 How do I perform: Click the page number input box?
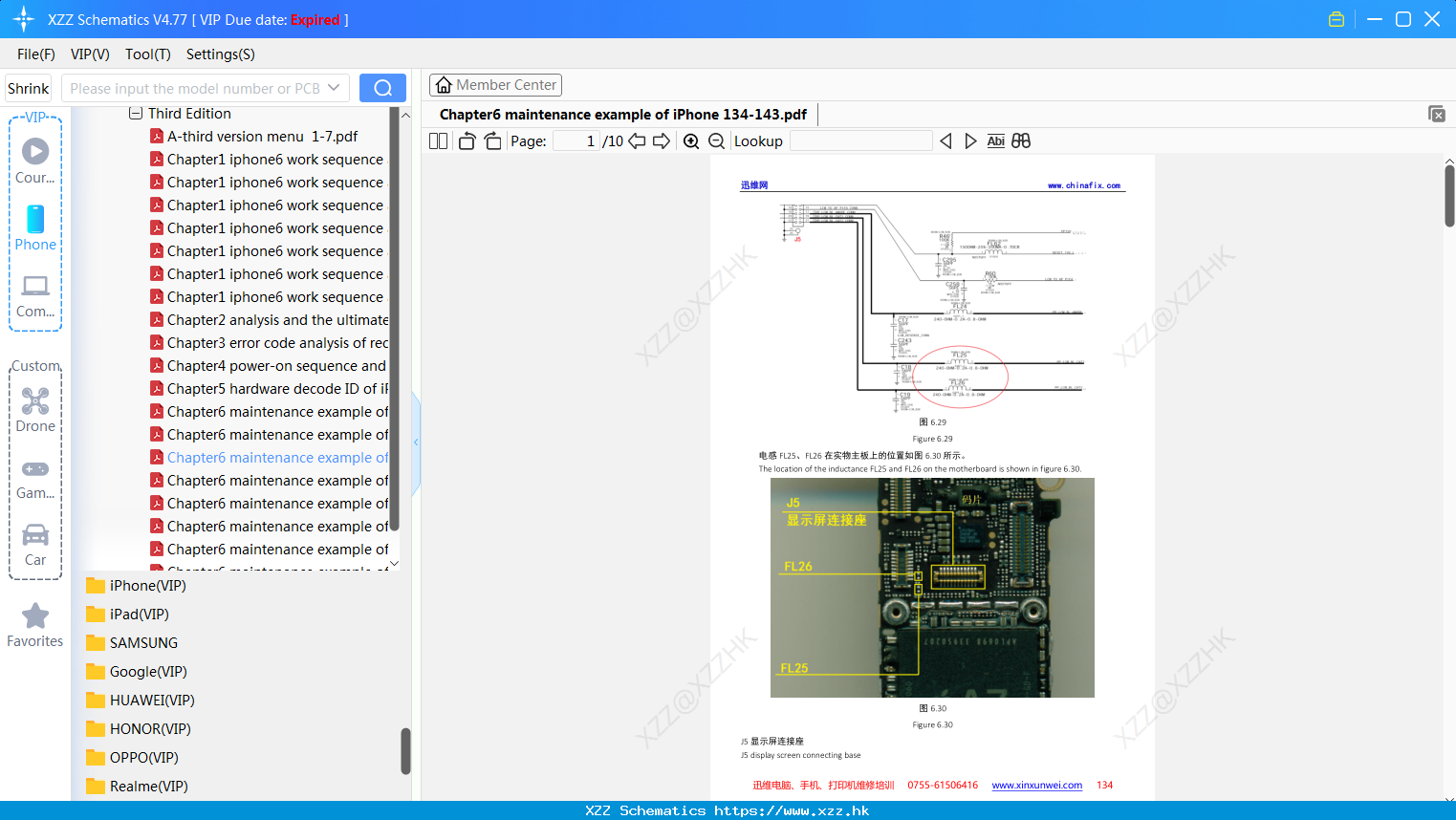coord(576,141)
